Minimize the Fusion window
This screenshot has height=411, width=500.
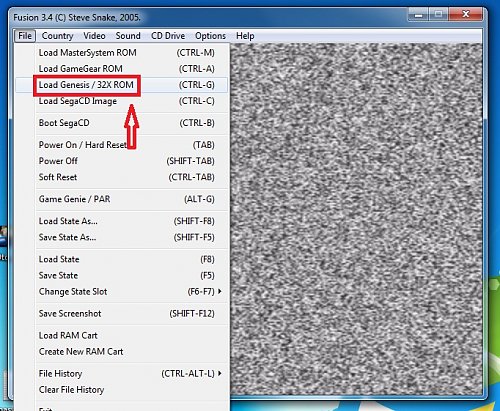coord(419,14)
